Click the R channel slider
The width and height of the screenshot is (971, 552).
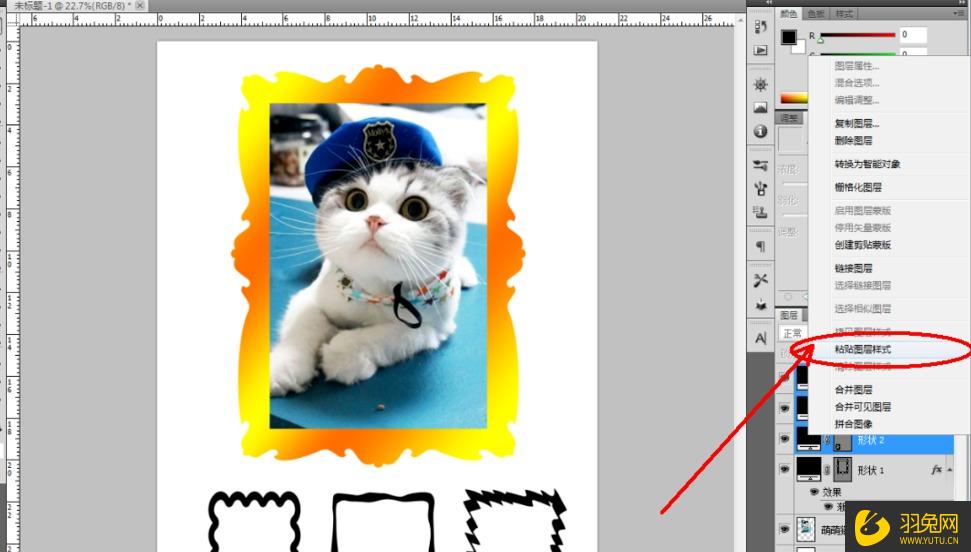(x=858, y=35)
